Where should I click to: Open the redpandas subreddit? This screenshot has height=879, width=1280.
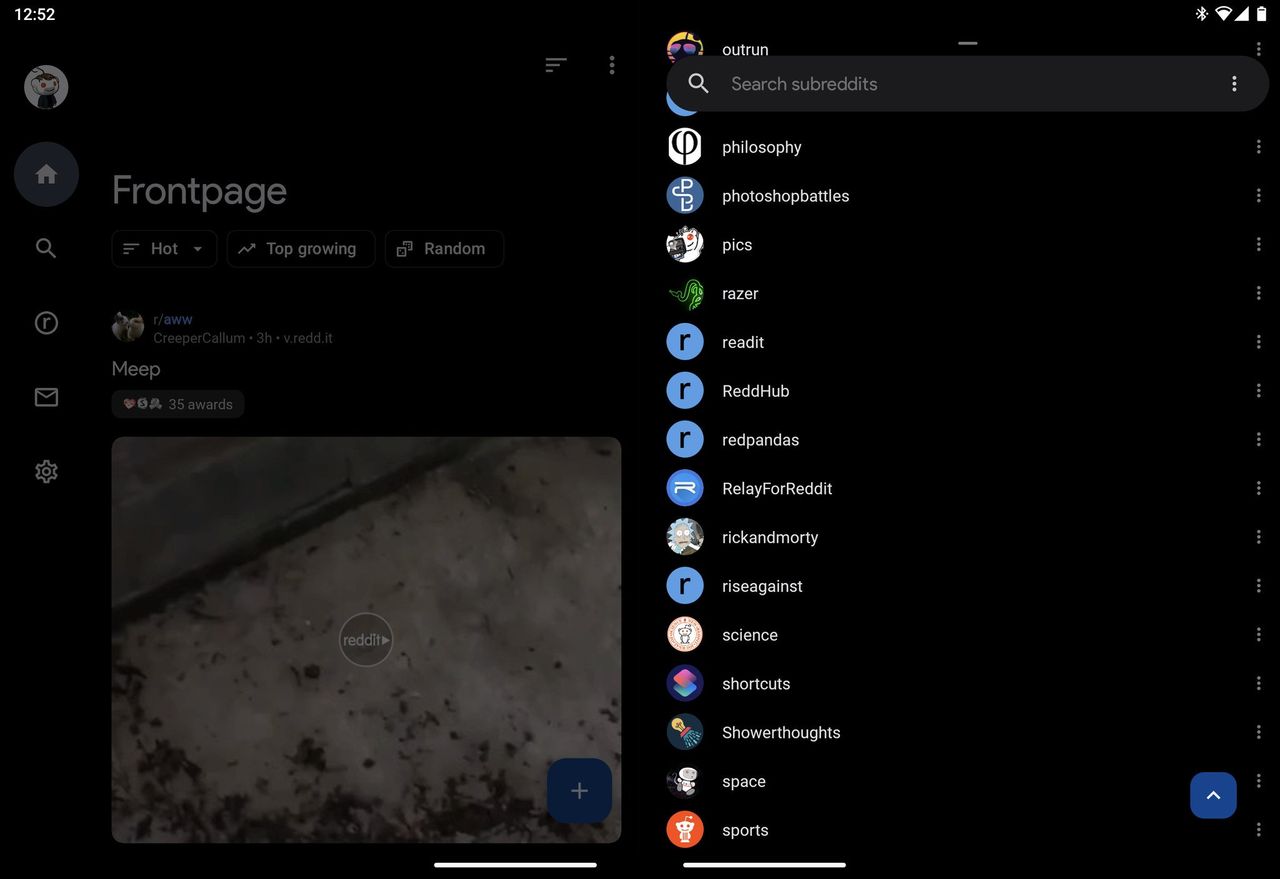click(x=761, y=440)
